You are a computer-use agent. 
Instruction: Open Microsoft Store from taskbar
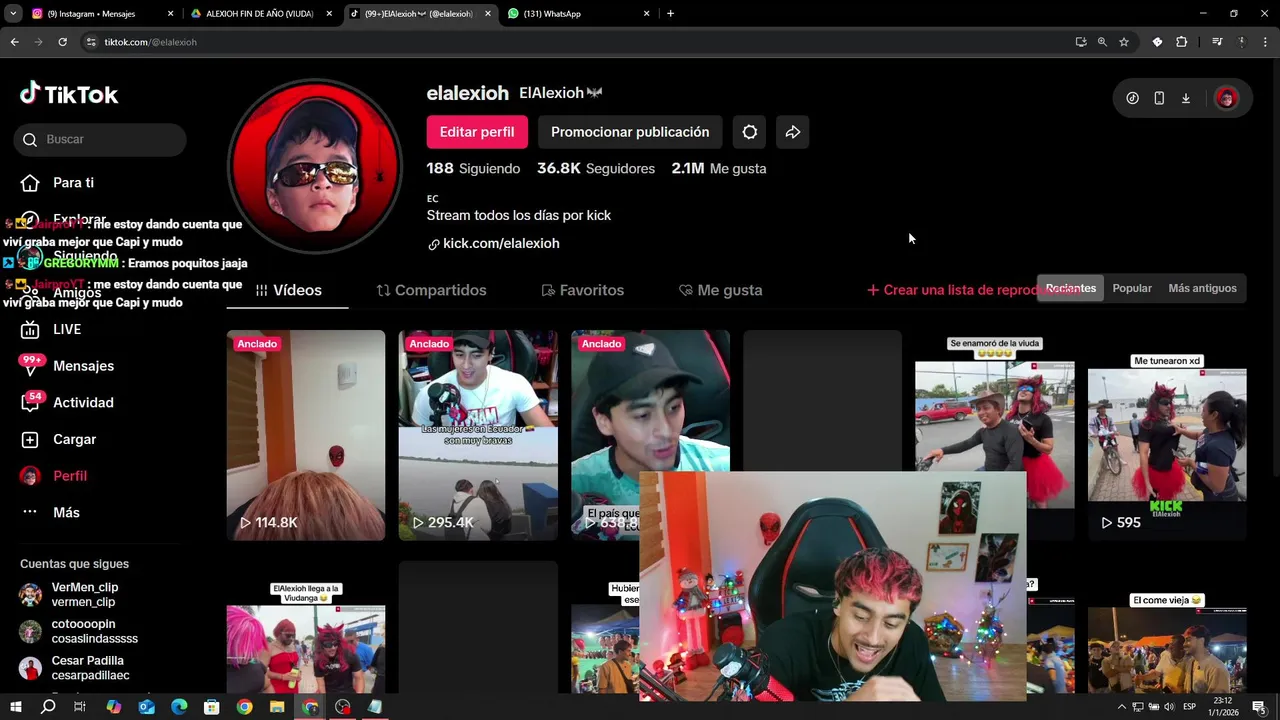coord(211,707)
